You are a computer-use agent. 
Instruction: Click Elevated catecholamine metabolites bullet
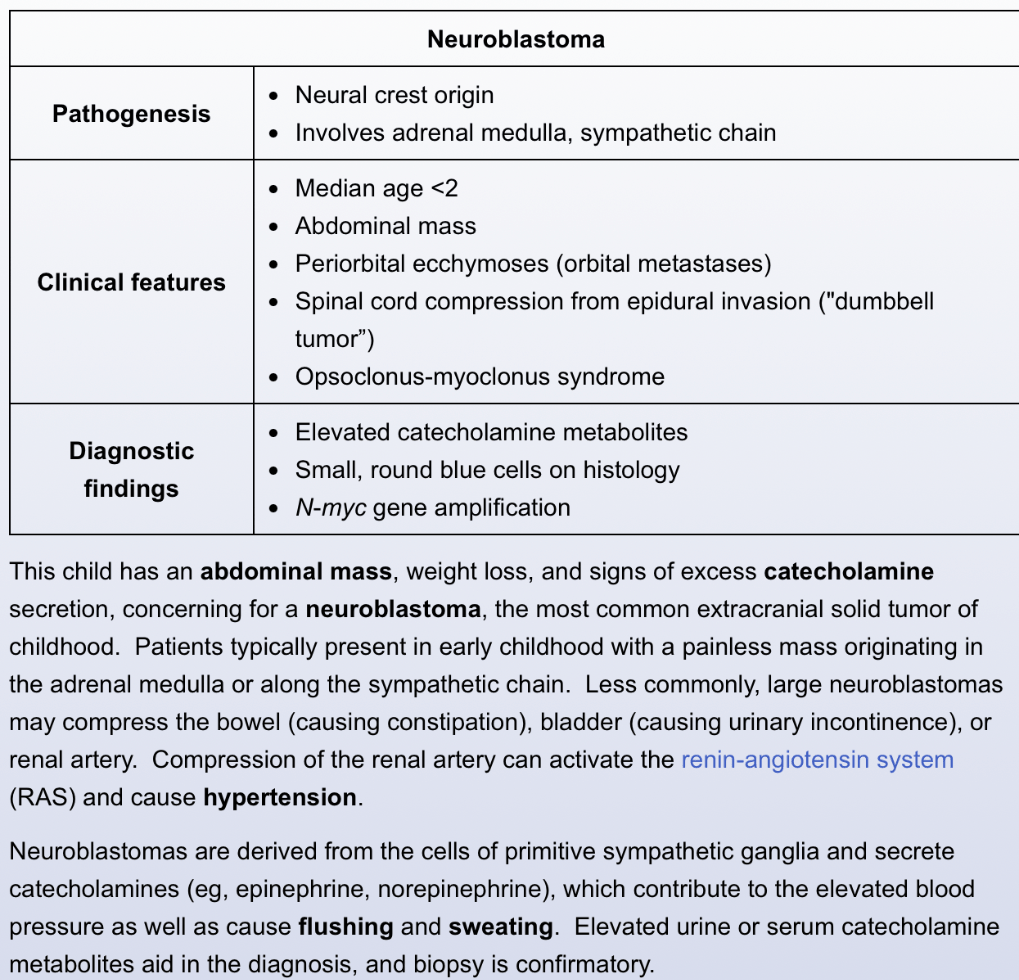coord(491,432)
